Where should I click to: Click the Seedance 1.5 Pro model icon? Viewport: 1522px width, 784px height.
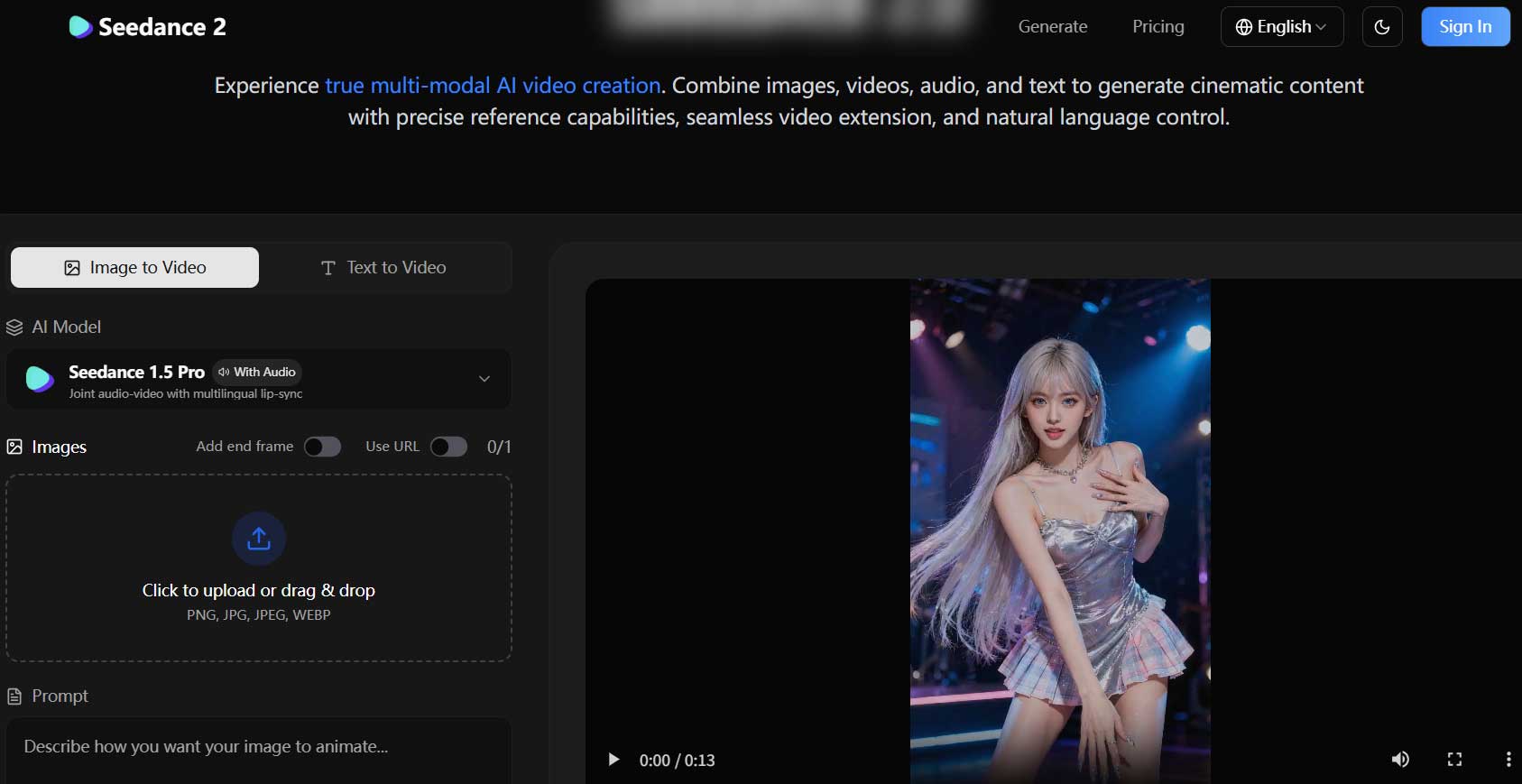[40, 379]
